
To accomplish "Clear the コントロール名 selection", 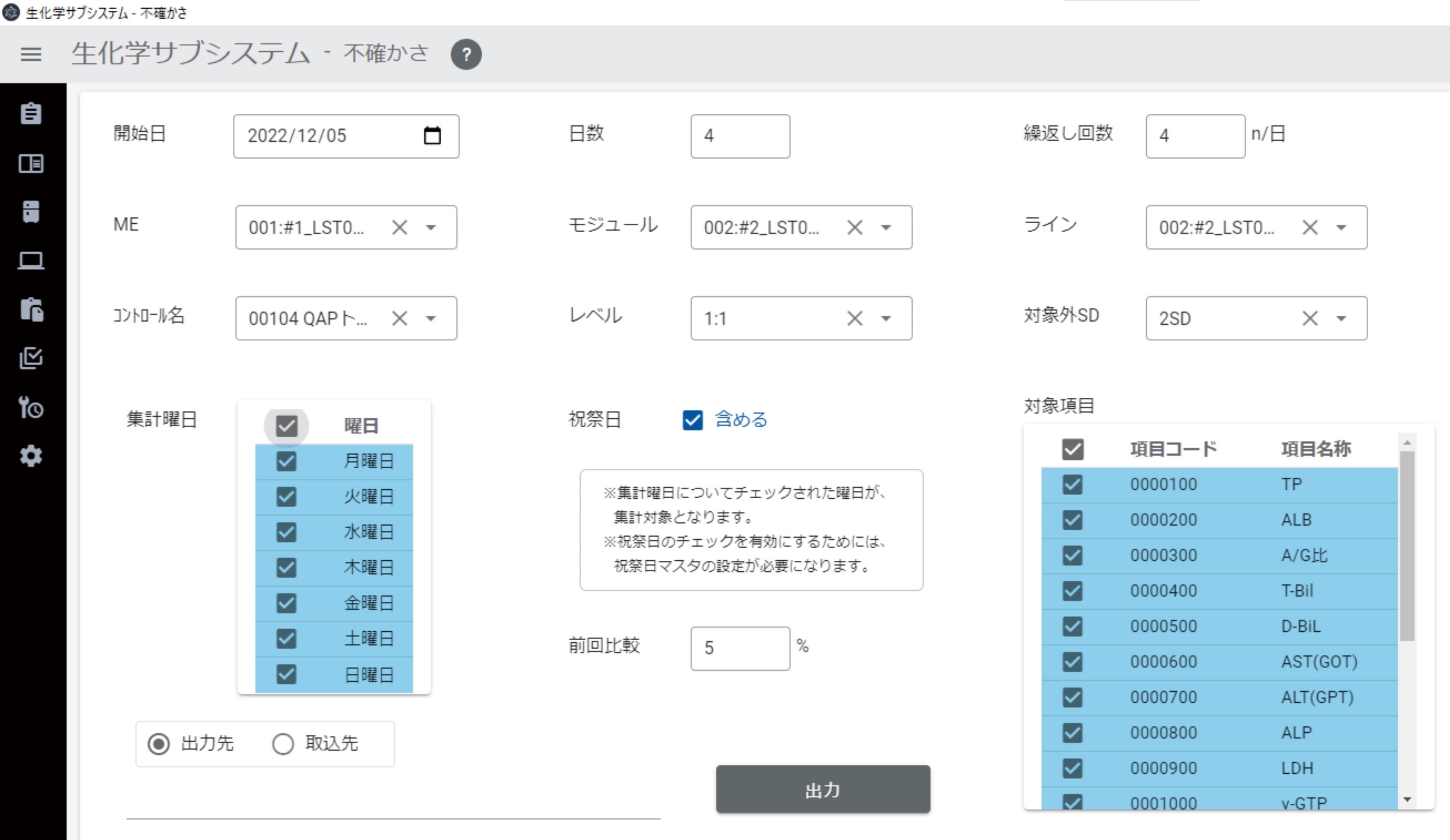I will point(400,318).
